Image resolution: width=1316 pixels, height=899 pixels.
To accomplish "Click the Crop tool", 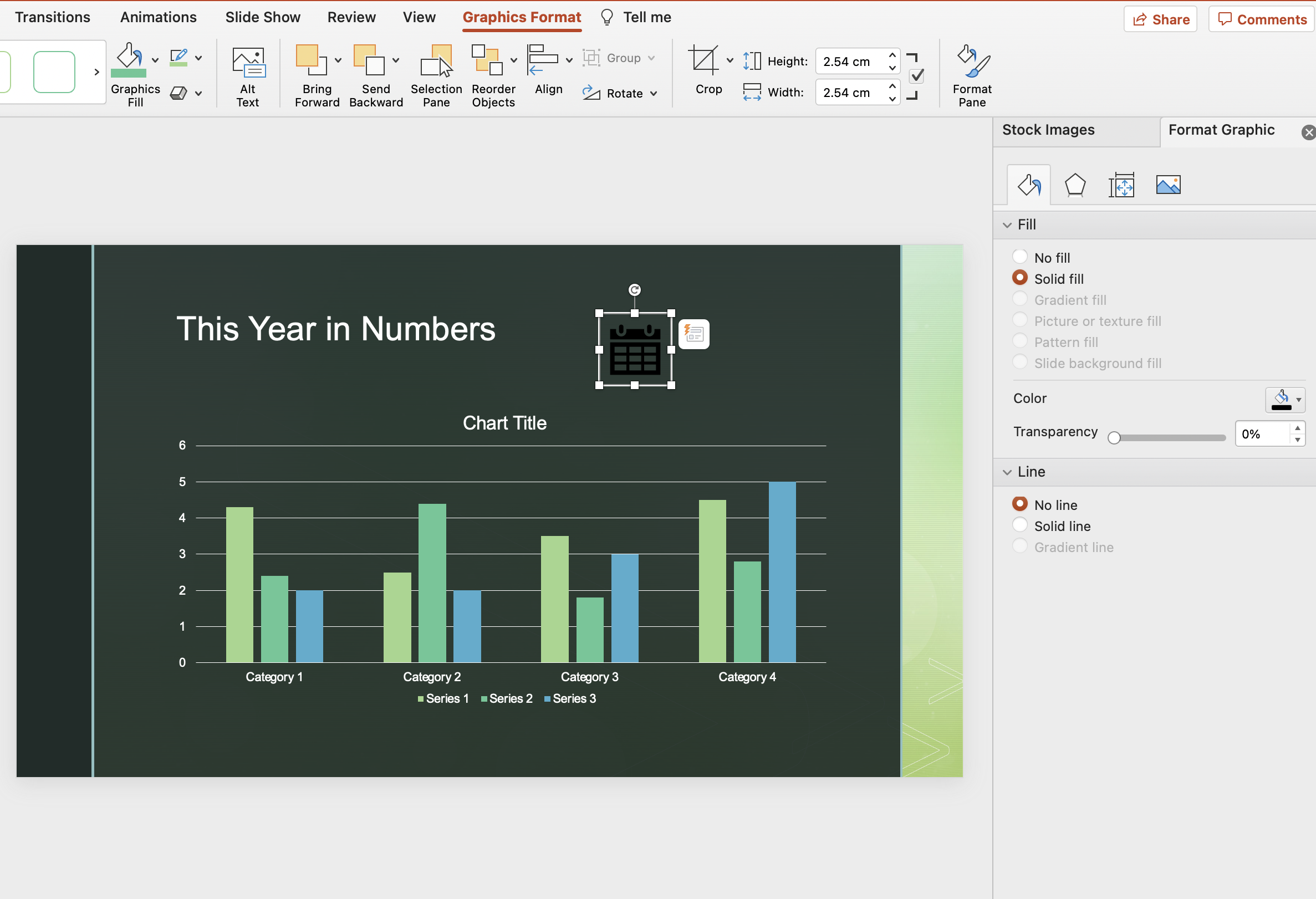I will (704, 60).
